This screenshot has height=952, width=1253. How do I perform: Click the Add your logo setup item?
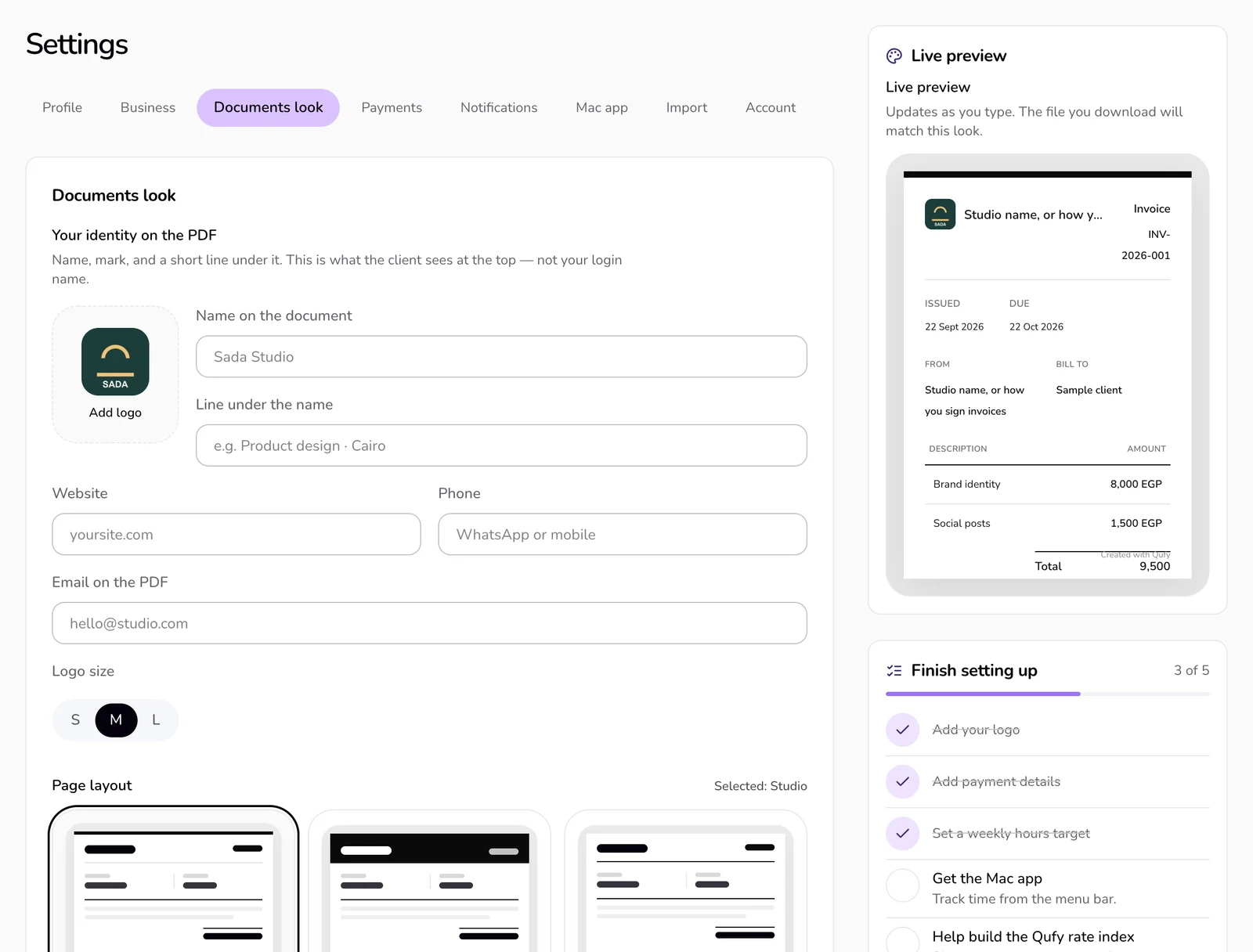[1047, 730]
